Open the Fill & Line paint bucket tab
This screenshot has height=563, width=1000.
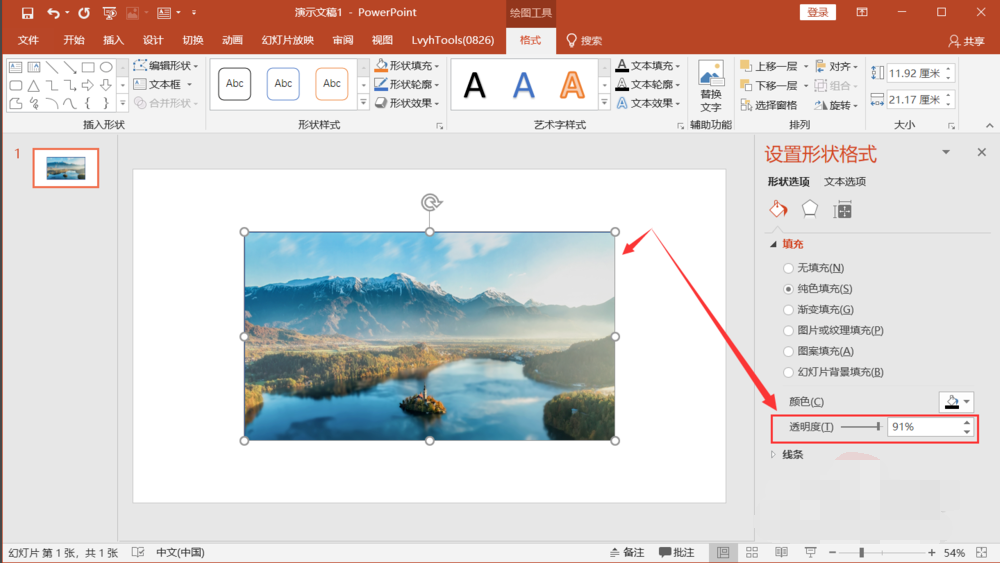[x=778, y=209]
